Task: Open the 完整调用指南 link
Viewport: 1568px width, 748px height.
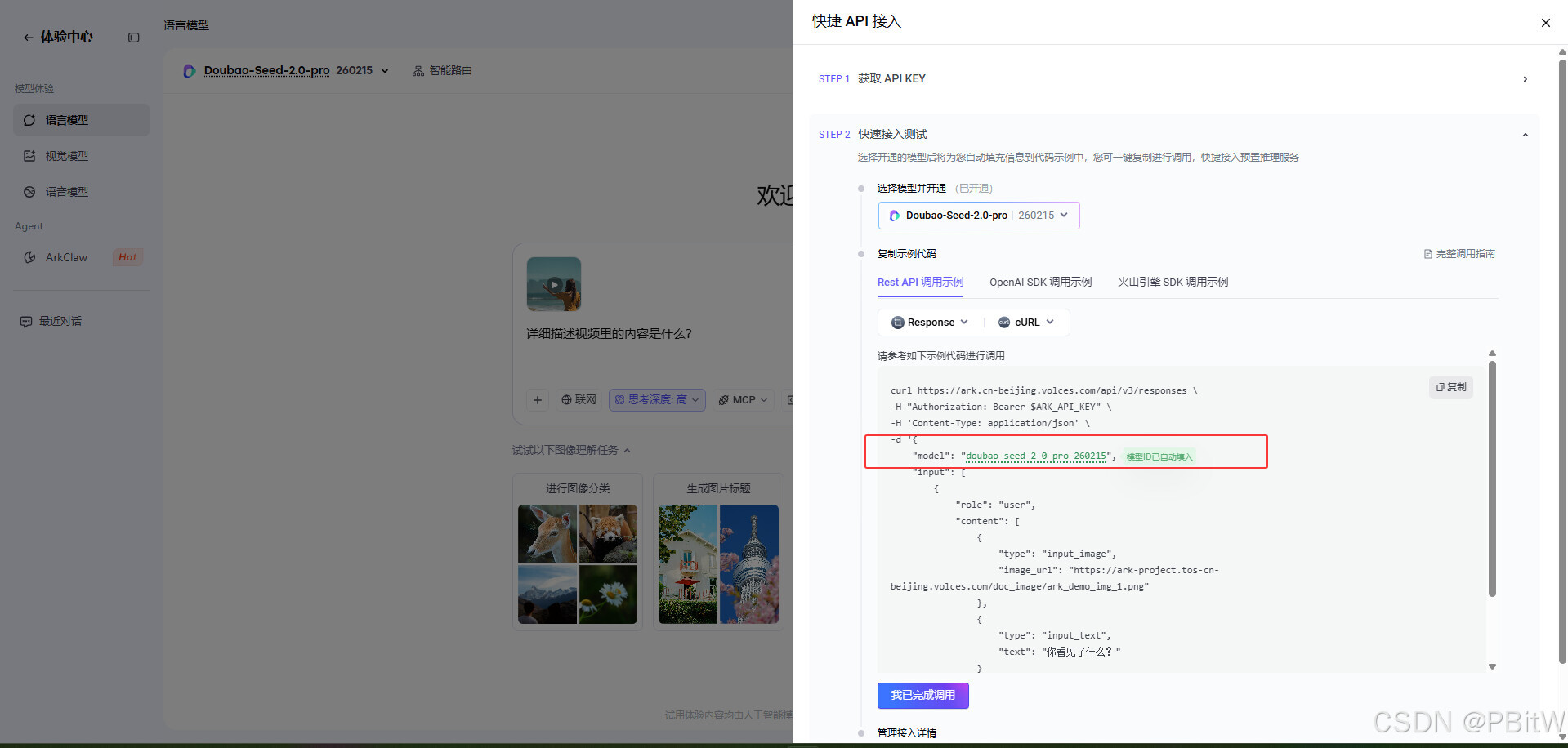Action: pos(1459,254)
